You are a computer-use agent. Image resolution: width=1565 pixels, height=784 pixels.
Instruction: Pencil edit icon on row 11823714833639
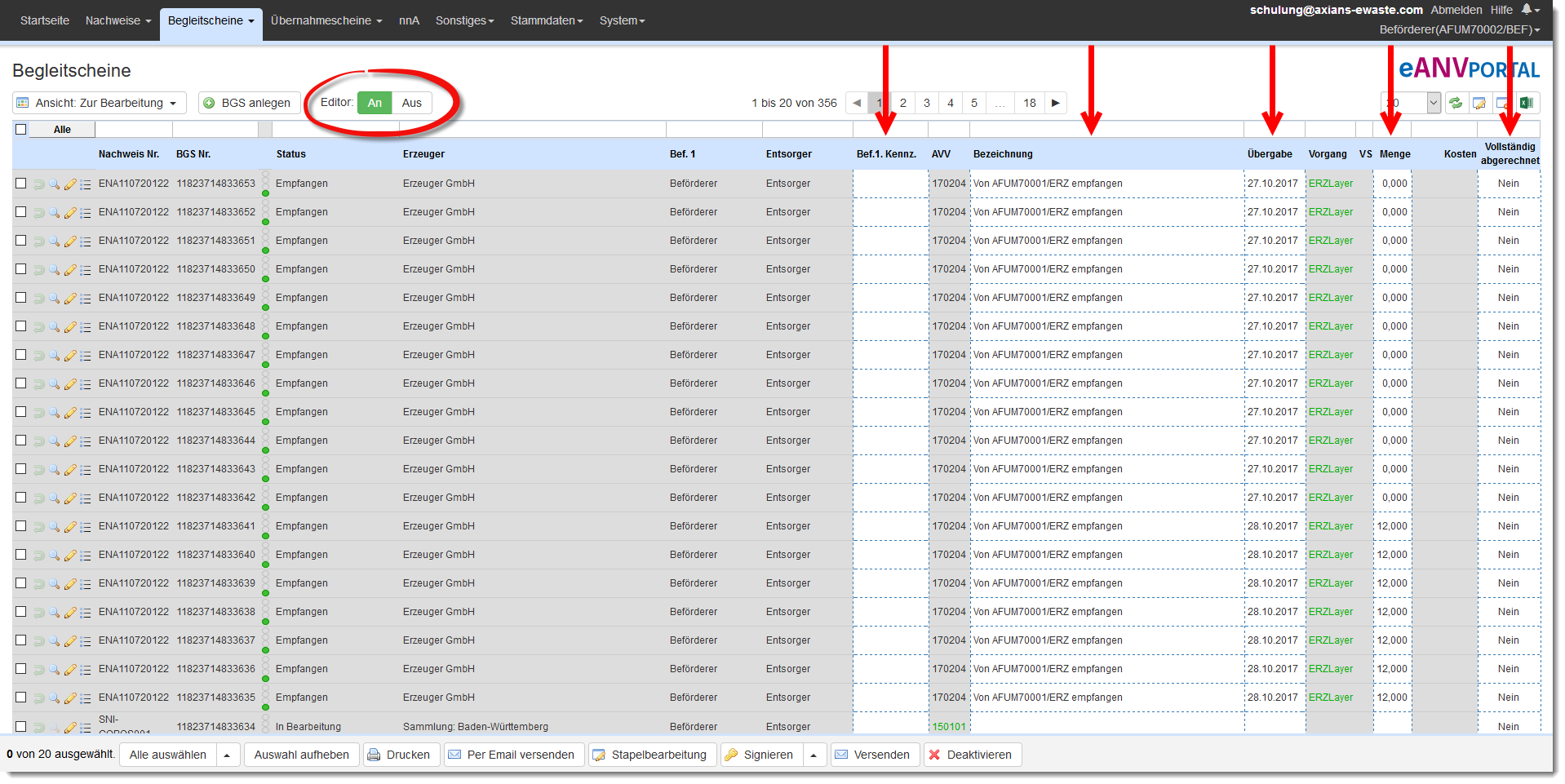(x=70, y=584)
